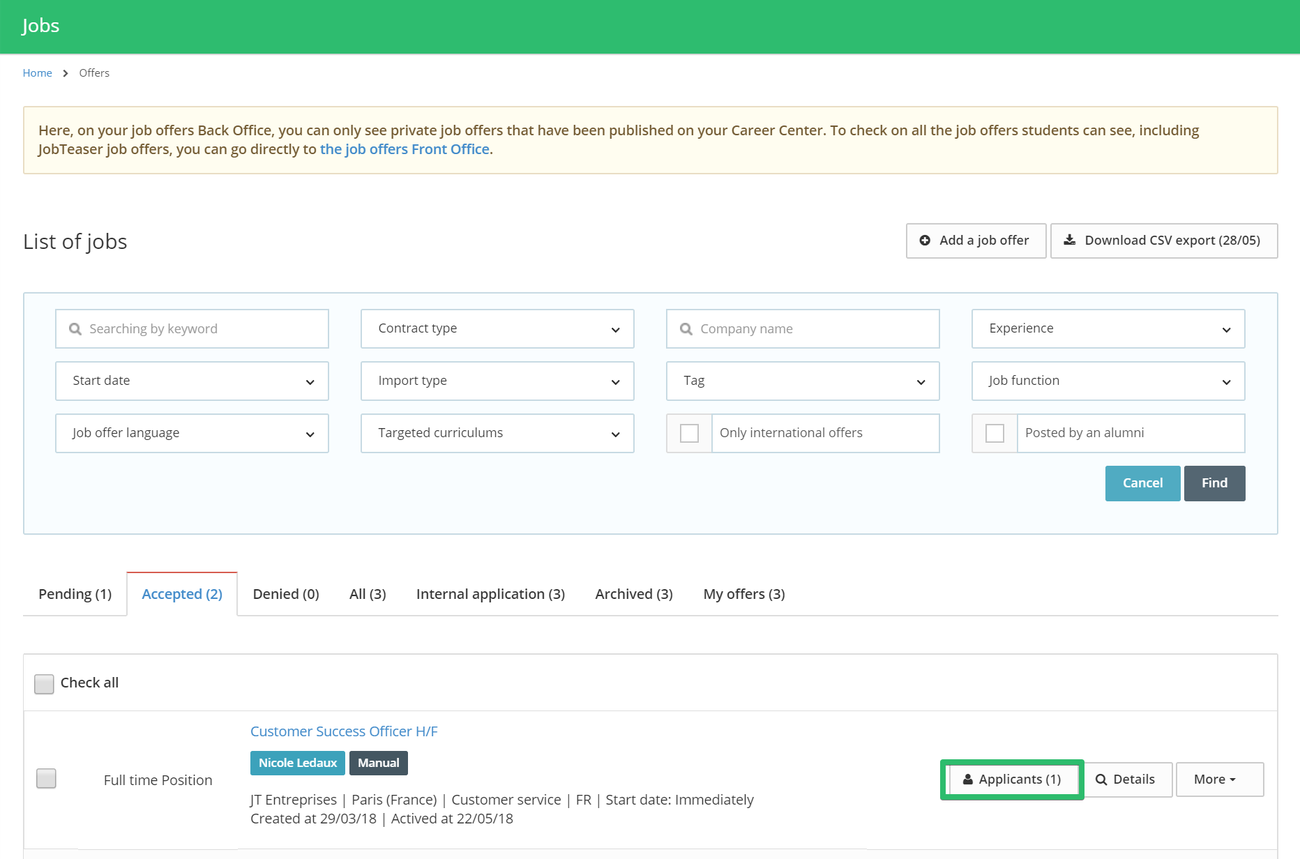Go to Home in the breadcrumb

click(x=37, y=73)
